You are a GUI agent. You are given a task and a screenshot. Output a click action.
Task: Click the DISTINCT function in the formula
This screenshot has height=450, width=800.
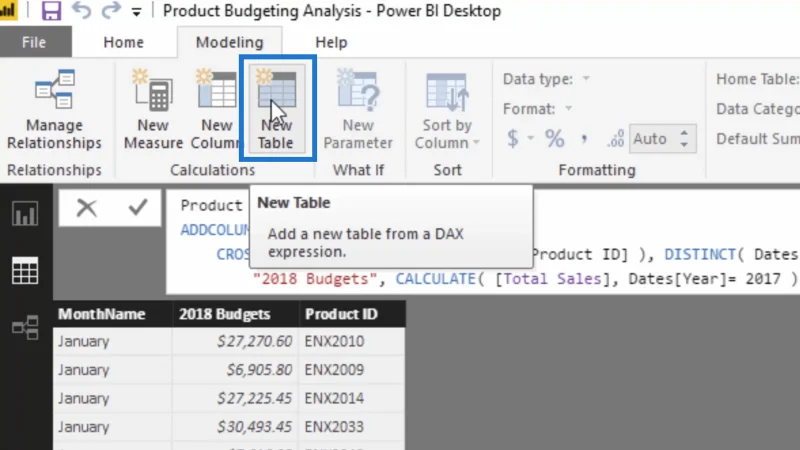[x=700, y=255]
